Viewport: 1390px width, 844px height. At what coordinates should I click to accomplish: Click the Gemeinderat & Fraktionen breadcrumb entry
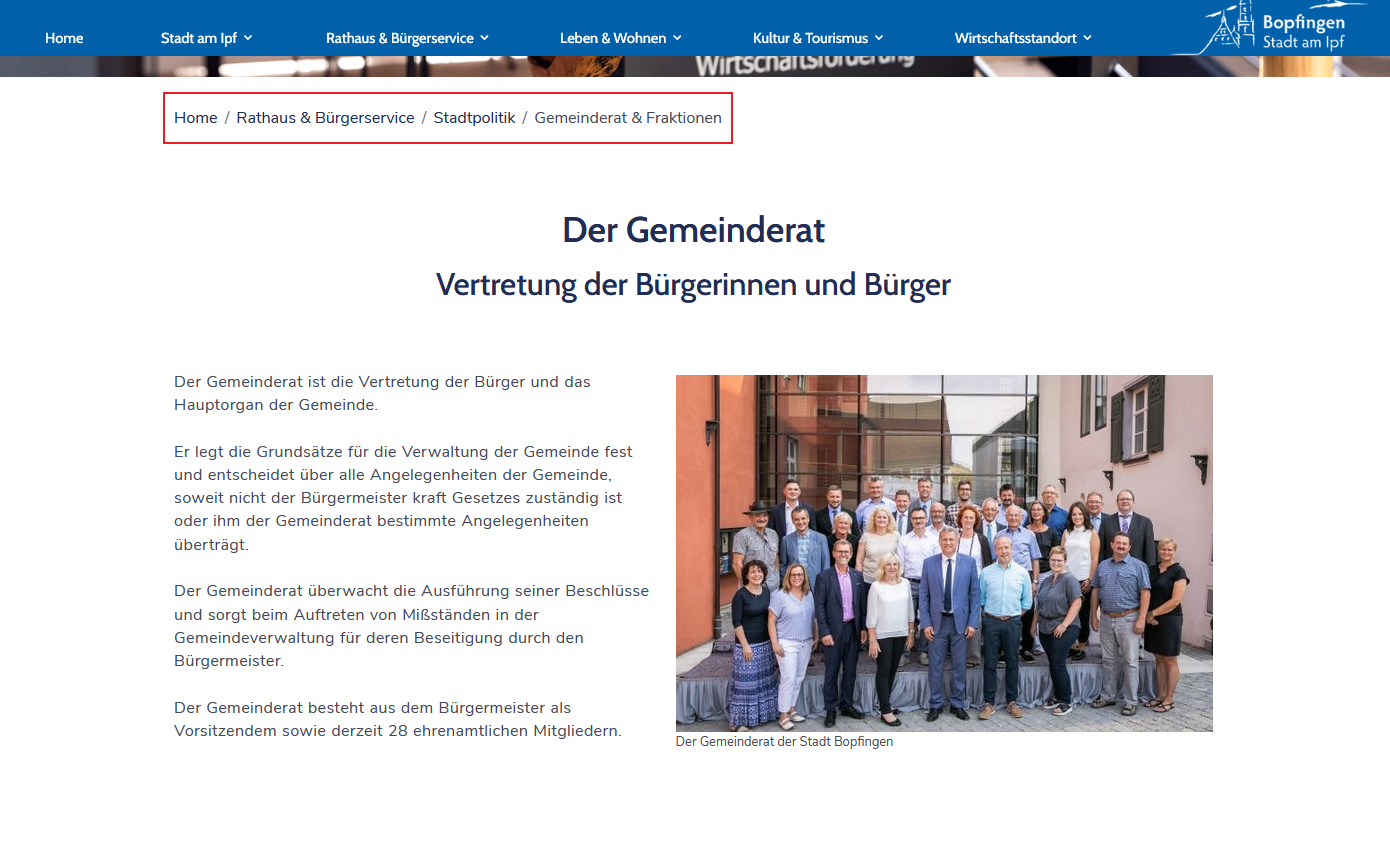628,118
